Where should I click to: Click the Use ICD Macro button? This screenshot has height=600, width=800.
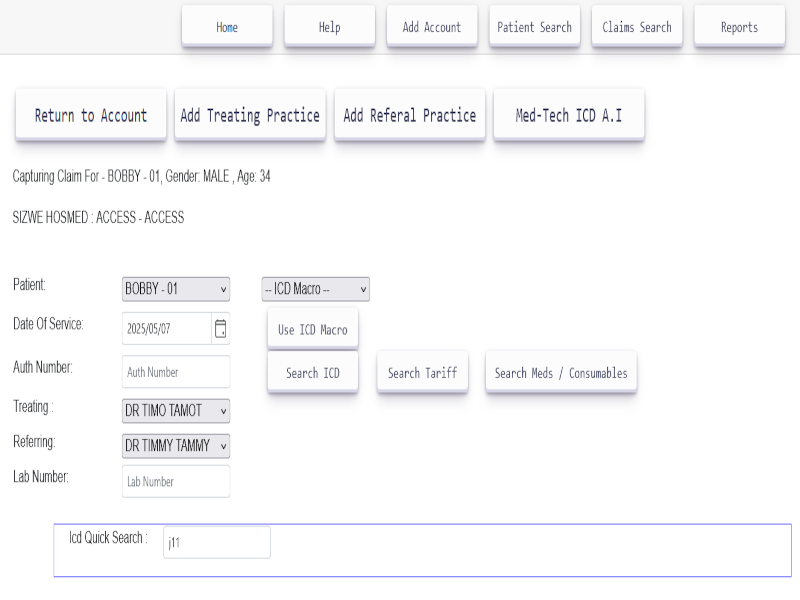tap(312, 330)
